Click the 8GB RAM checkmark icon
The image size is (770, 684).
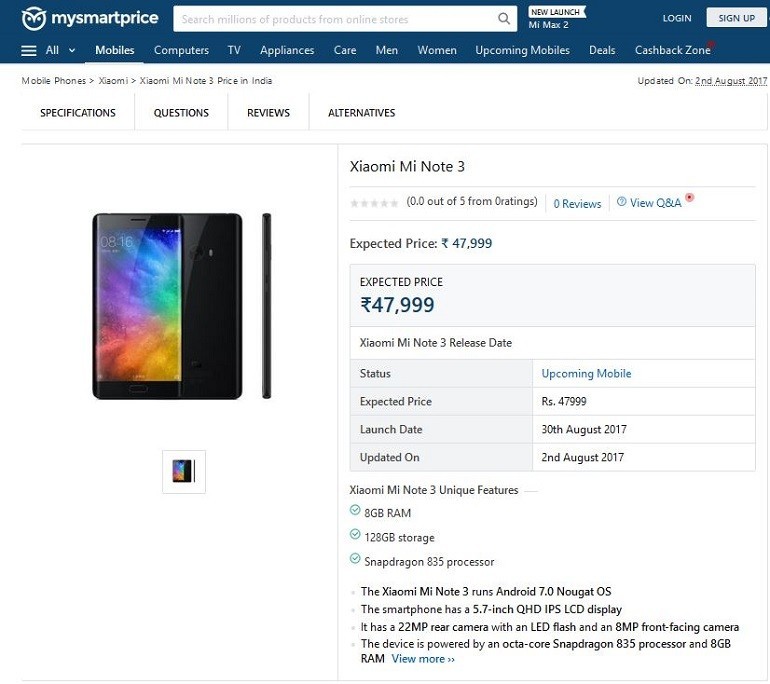click(355, 510)
